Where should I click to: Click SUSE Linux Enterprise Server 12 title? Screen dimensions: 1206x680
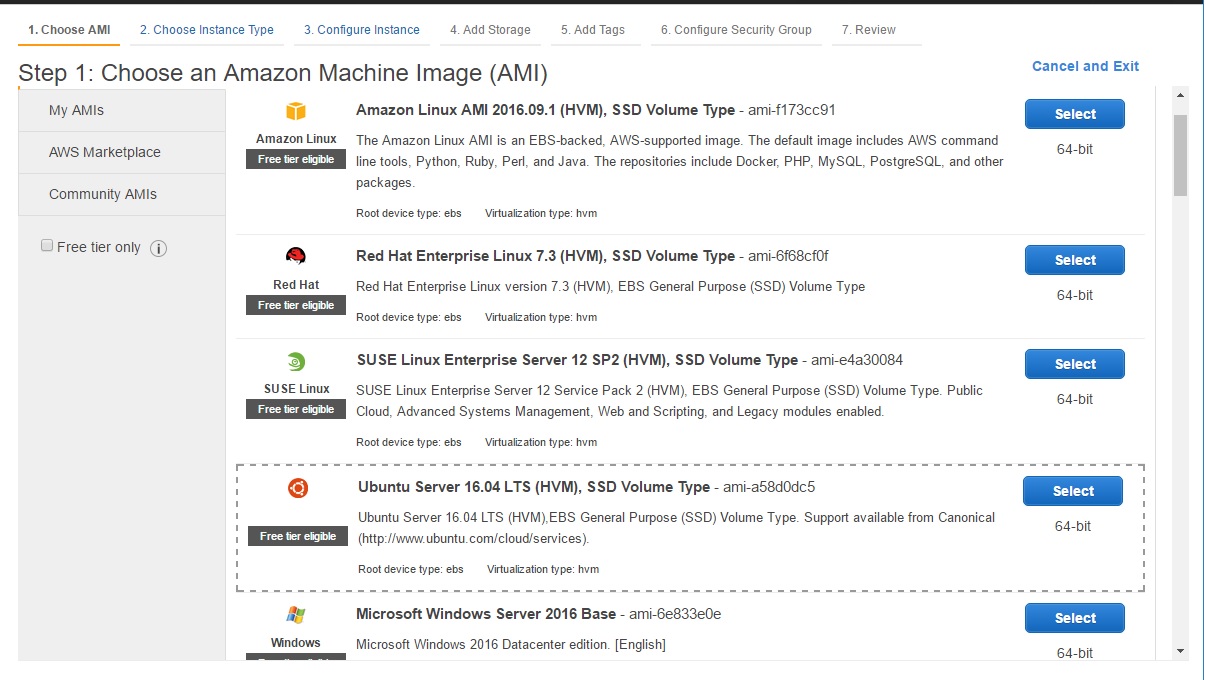point(577,360)
